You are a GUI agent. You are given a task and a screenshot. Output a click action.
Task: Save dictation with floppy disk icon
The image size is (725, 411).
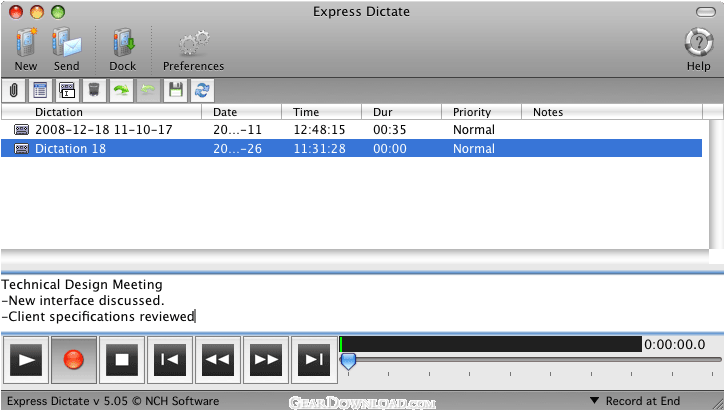point(175,90)
